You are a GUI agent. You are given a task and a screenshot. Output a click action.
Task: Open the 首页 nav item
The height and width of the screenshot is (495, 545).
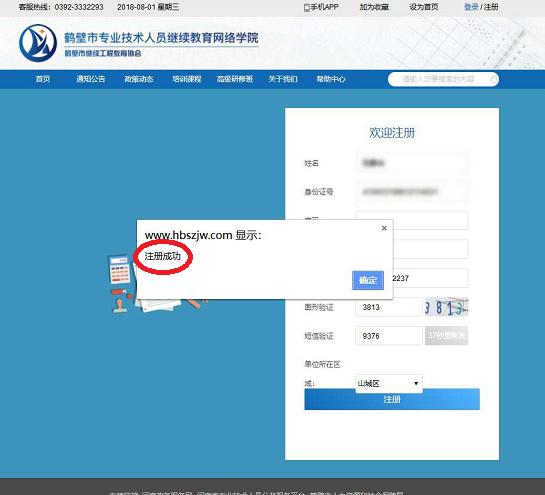point(43,79)
